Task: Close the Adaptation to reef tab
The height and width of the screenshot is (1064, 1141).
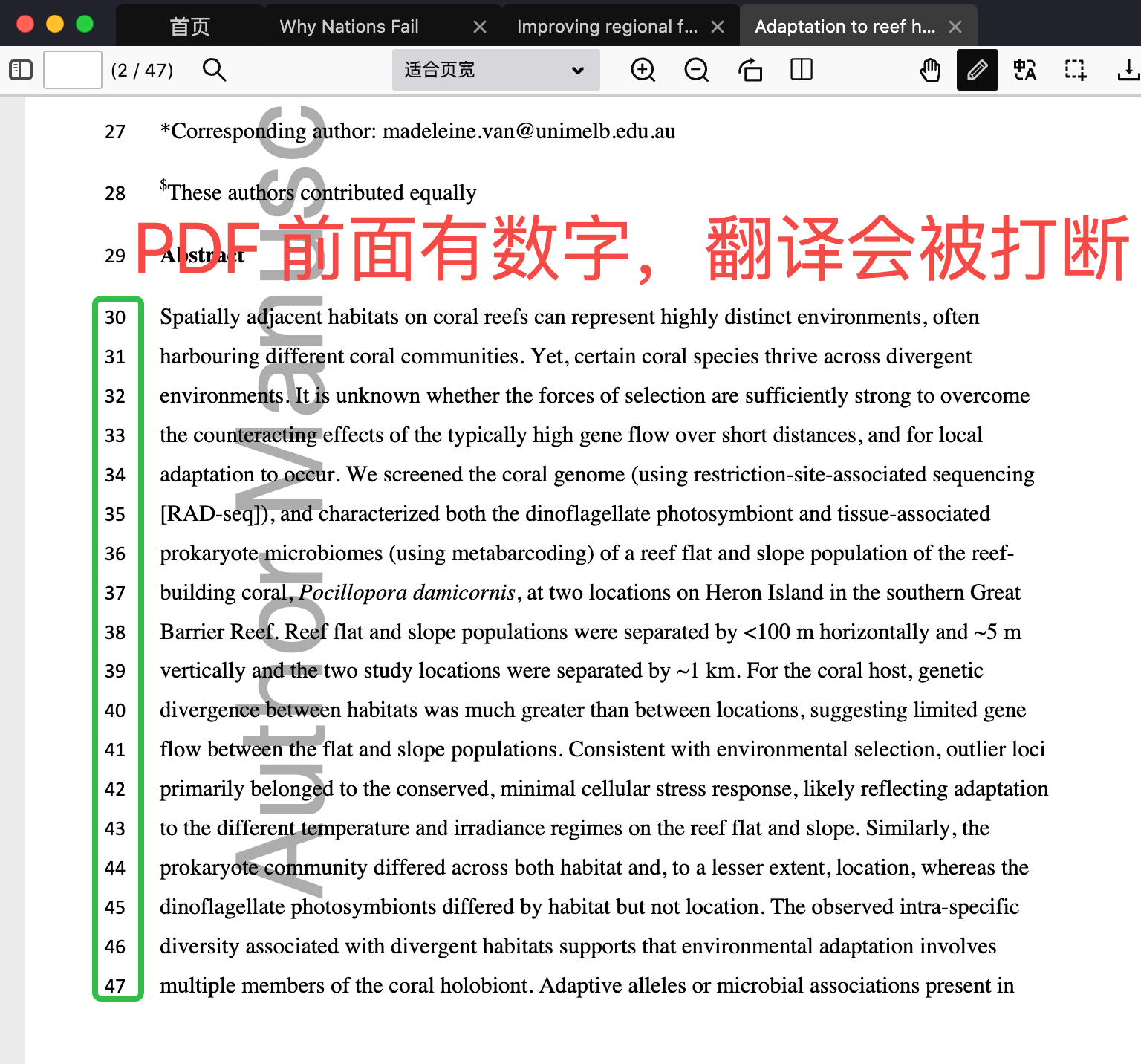Action: (x=955, y=27)
